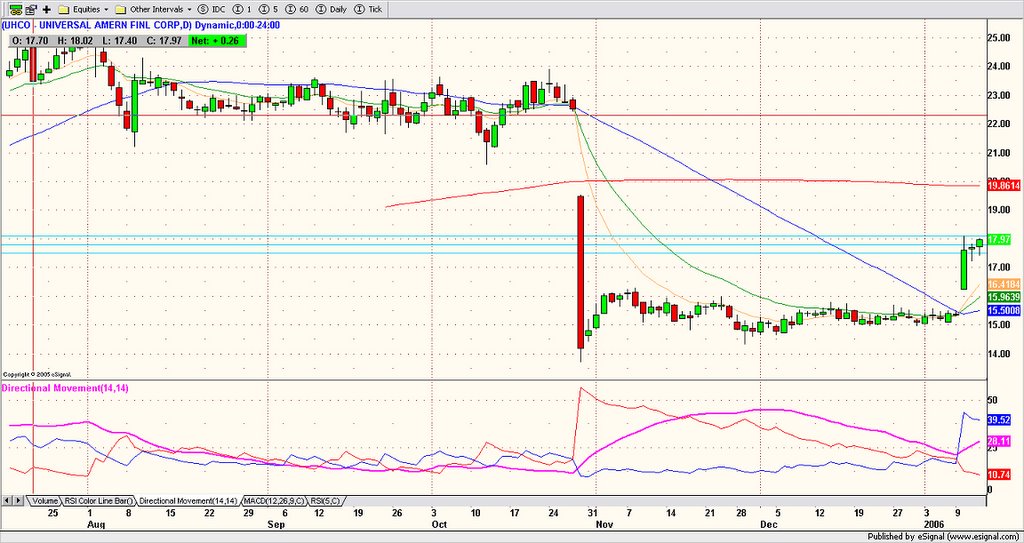Switch to the 60-minute interval
Screen dimensions: 1024x543
pos(295,10)
